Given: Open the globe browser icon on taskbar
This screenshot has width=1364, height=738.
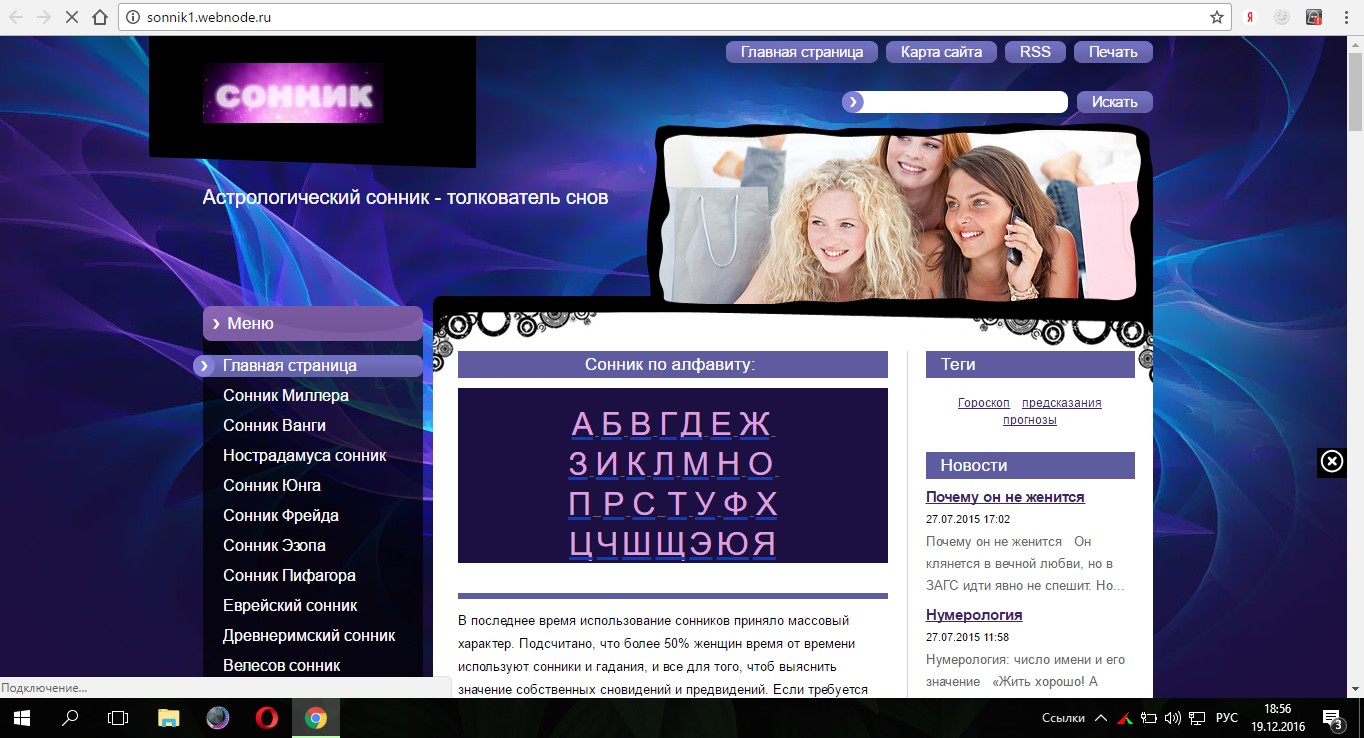Looking at the screenshot, I should click(x=218, y=717).
